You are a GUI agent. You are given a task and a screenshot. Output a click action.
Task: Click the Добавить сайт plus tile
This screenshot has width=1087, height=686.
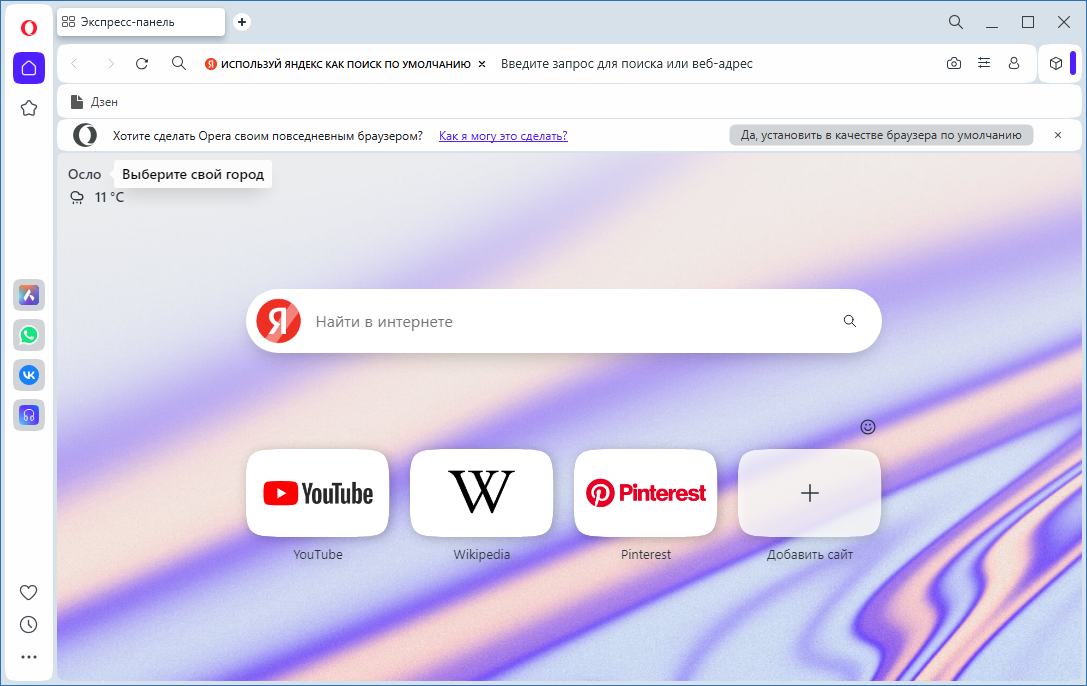810,493
